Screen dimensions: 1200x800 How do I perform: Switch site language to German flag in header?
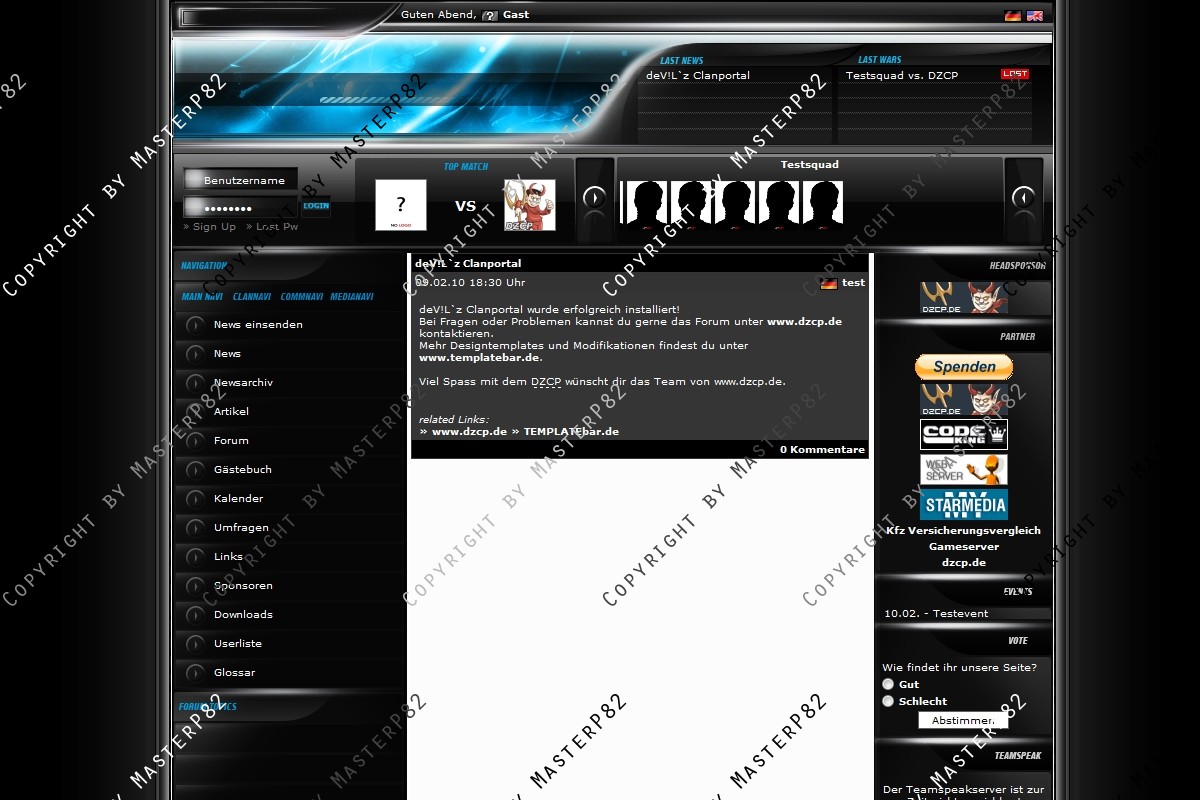pyautogui.click(x=1013, y=15)
